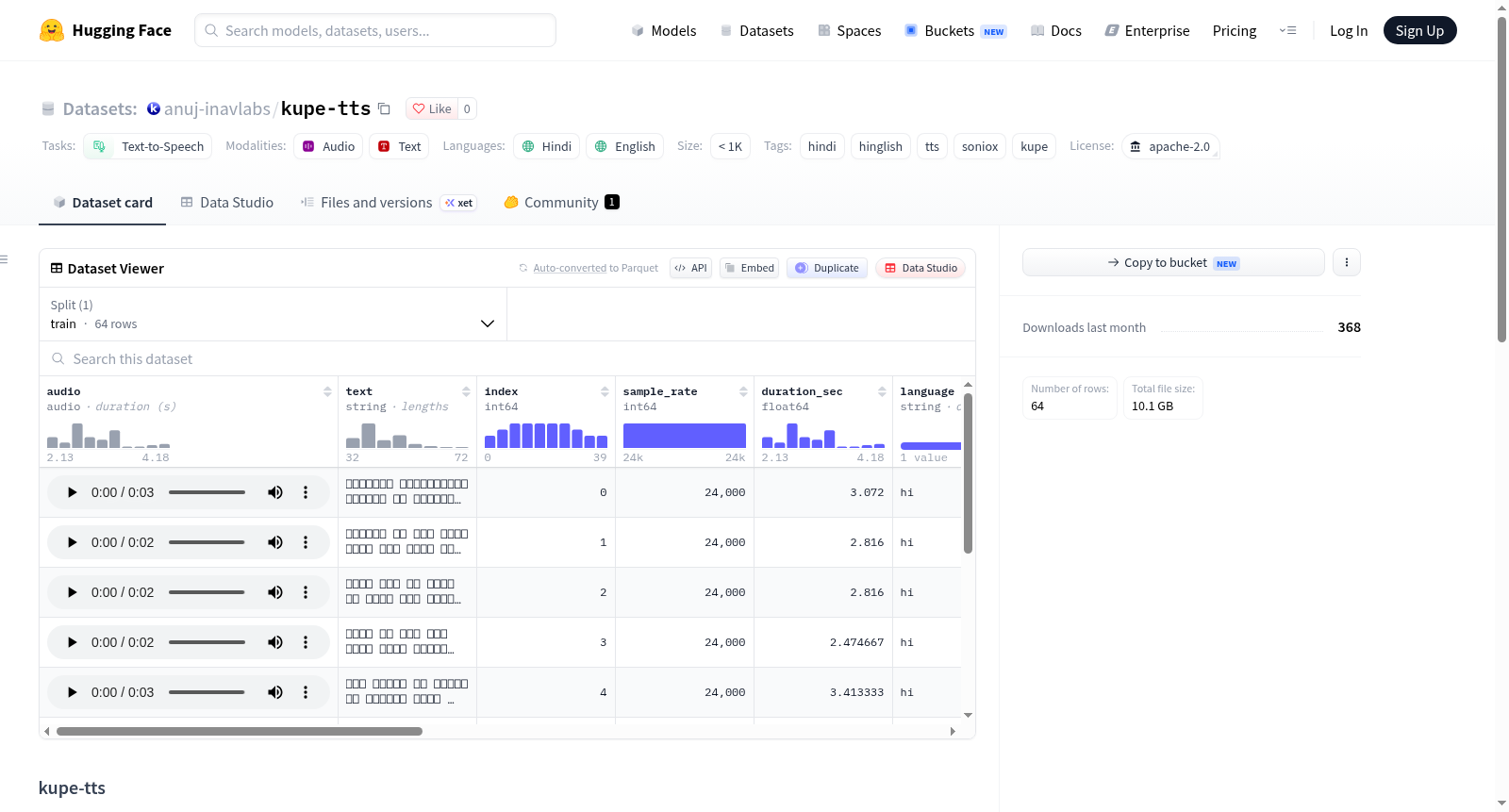Viewport: 1509px width, 812px height.
Task: Mute the audio player in row 4
Action: click(275, 692)
